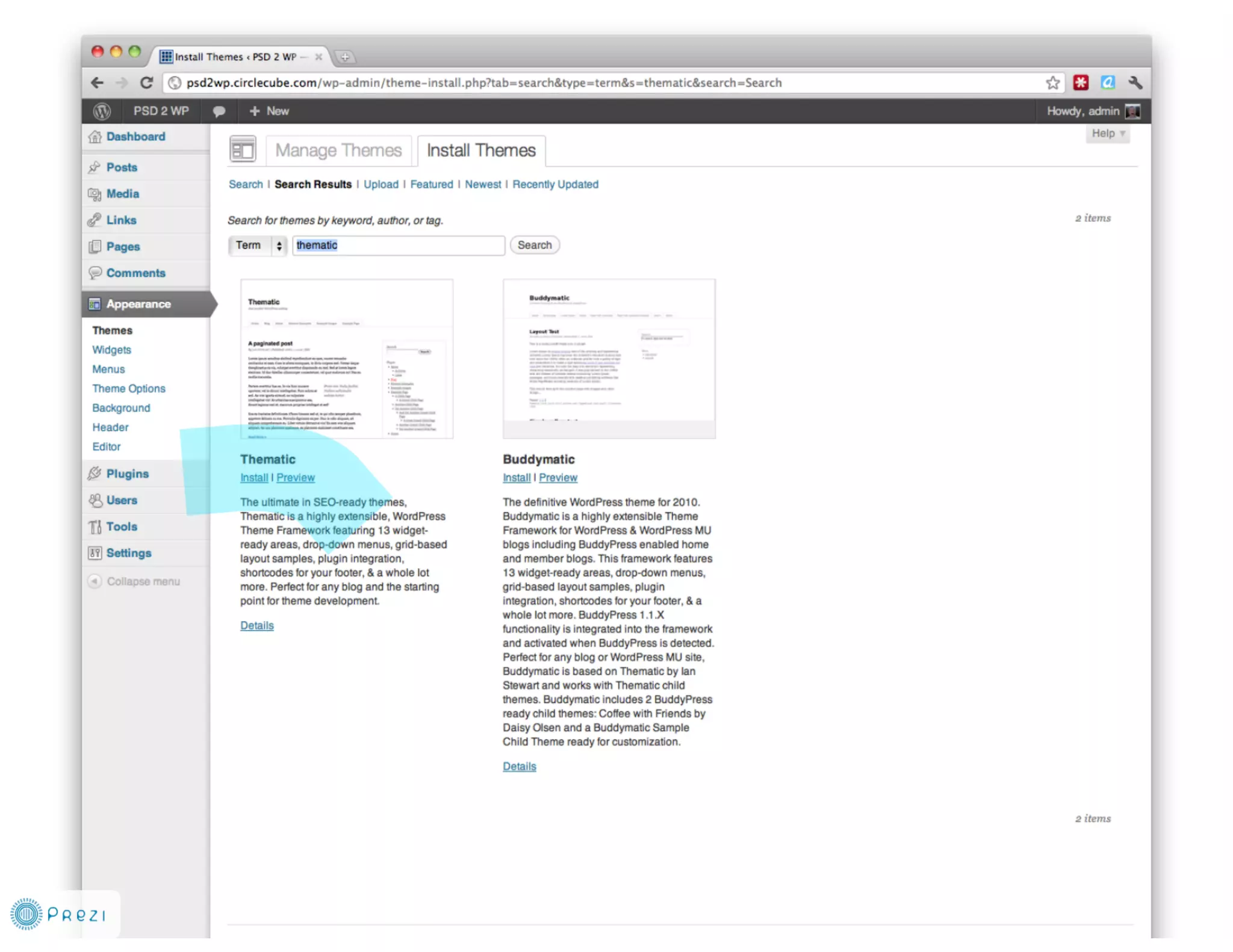Preview the Thematic theme
Viewport: 1233px width, 952px height.
pos(295,478)
